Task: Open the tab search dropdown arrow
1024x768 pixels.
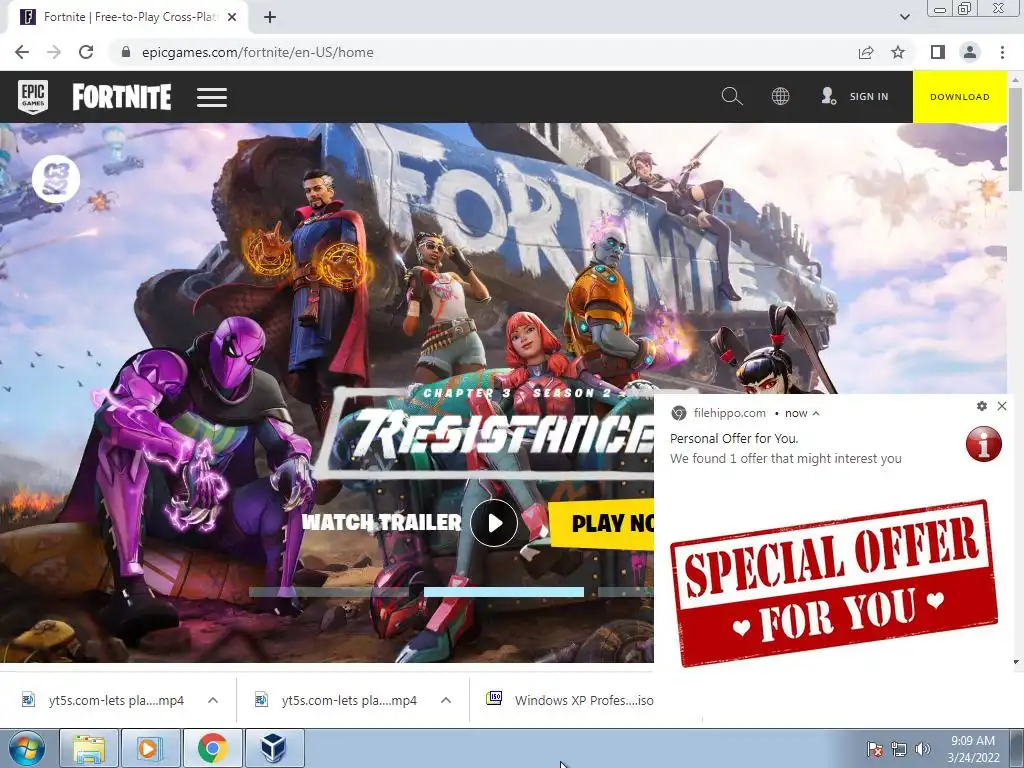Action: tap(904, 17)
